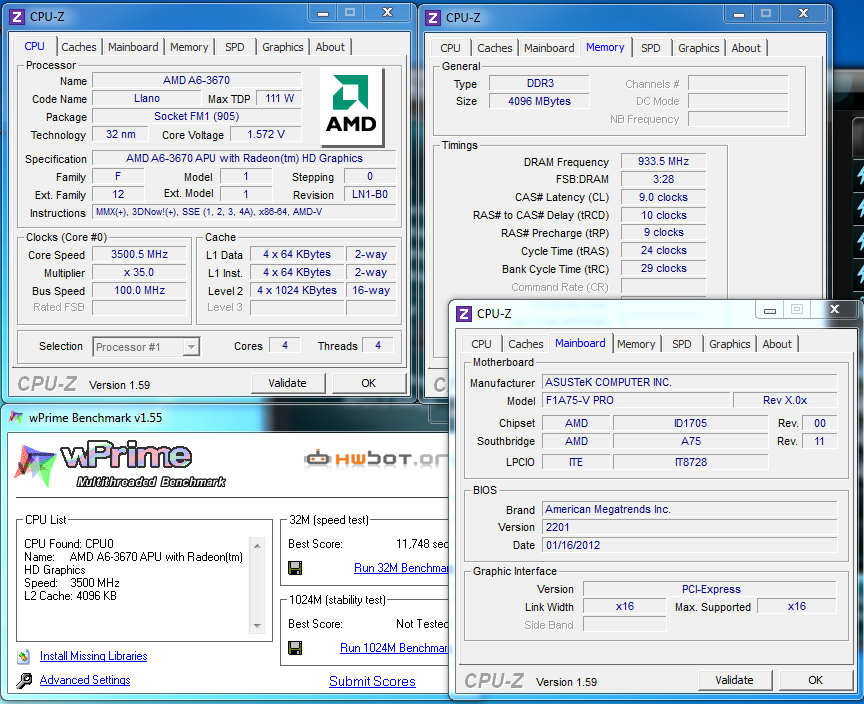Image resolution: width=864 pixels, height=704 pixels.
Task: Click the BIOS Version field 2201
Action: point(690,527)
